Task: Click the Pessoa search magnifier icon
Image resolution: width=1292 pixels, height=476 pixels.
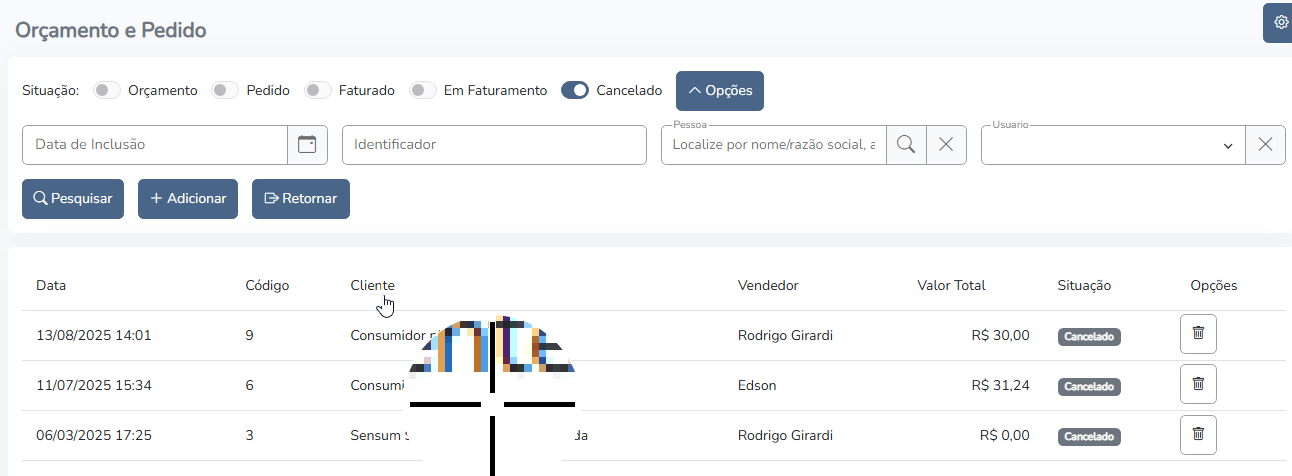Action: pyautogui.click(x=906, y=145)
